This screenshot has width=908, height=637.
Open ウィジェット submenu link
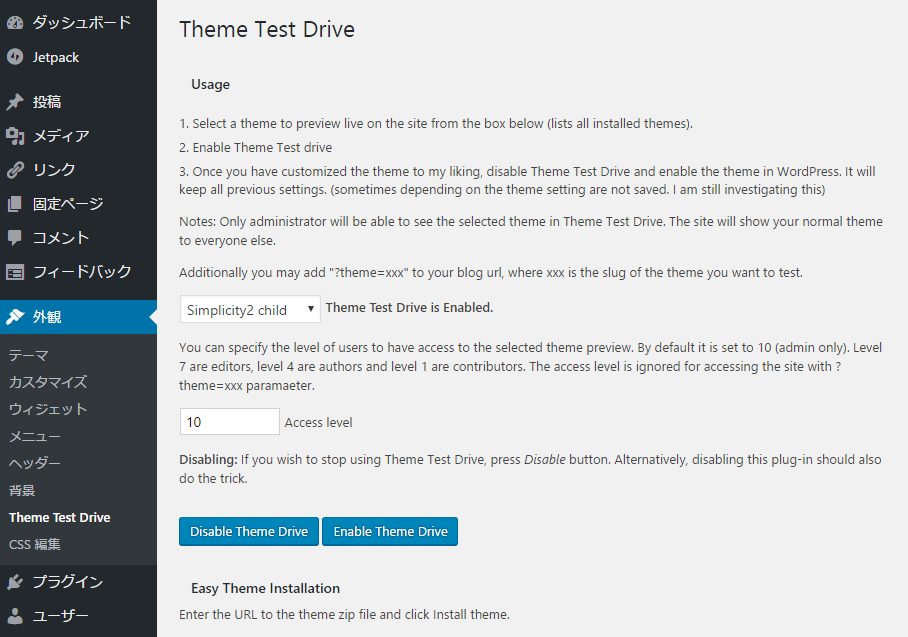(x=48, y=409)
